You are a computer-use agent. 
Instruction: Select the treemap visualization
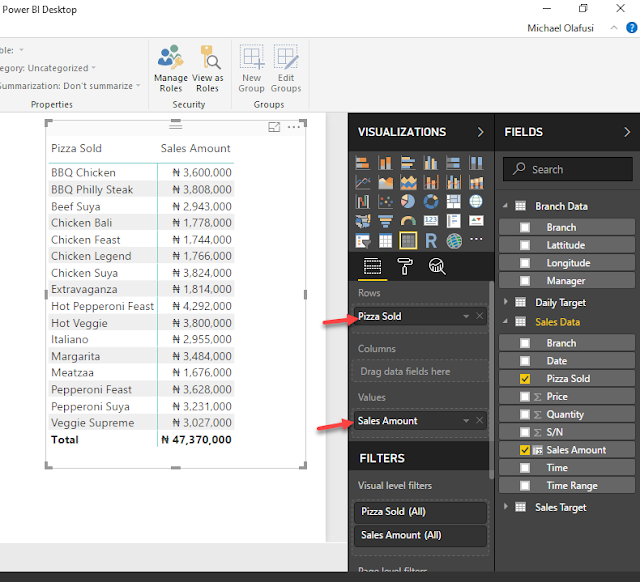point(453,201)
